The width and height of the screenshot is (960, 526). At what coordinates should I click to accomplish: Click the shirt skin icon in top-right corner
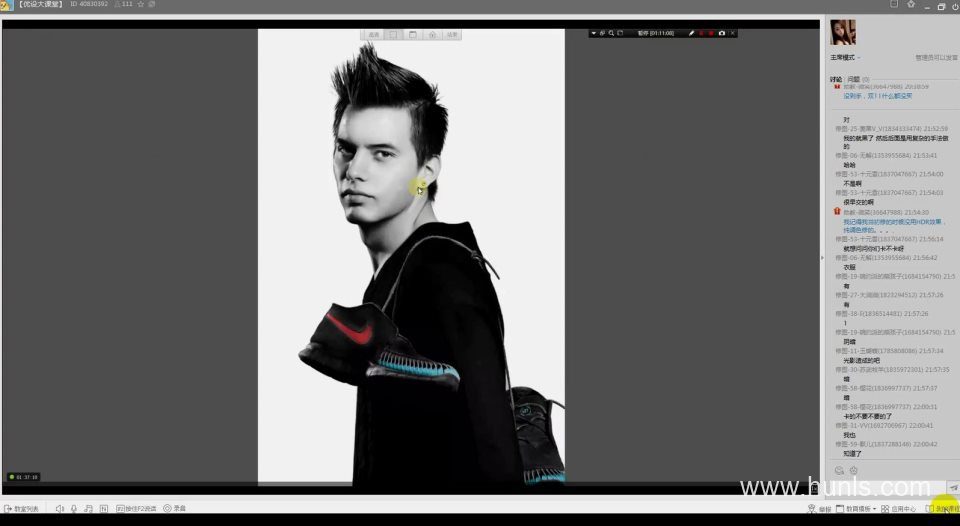911,4
